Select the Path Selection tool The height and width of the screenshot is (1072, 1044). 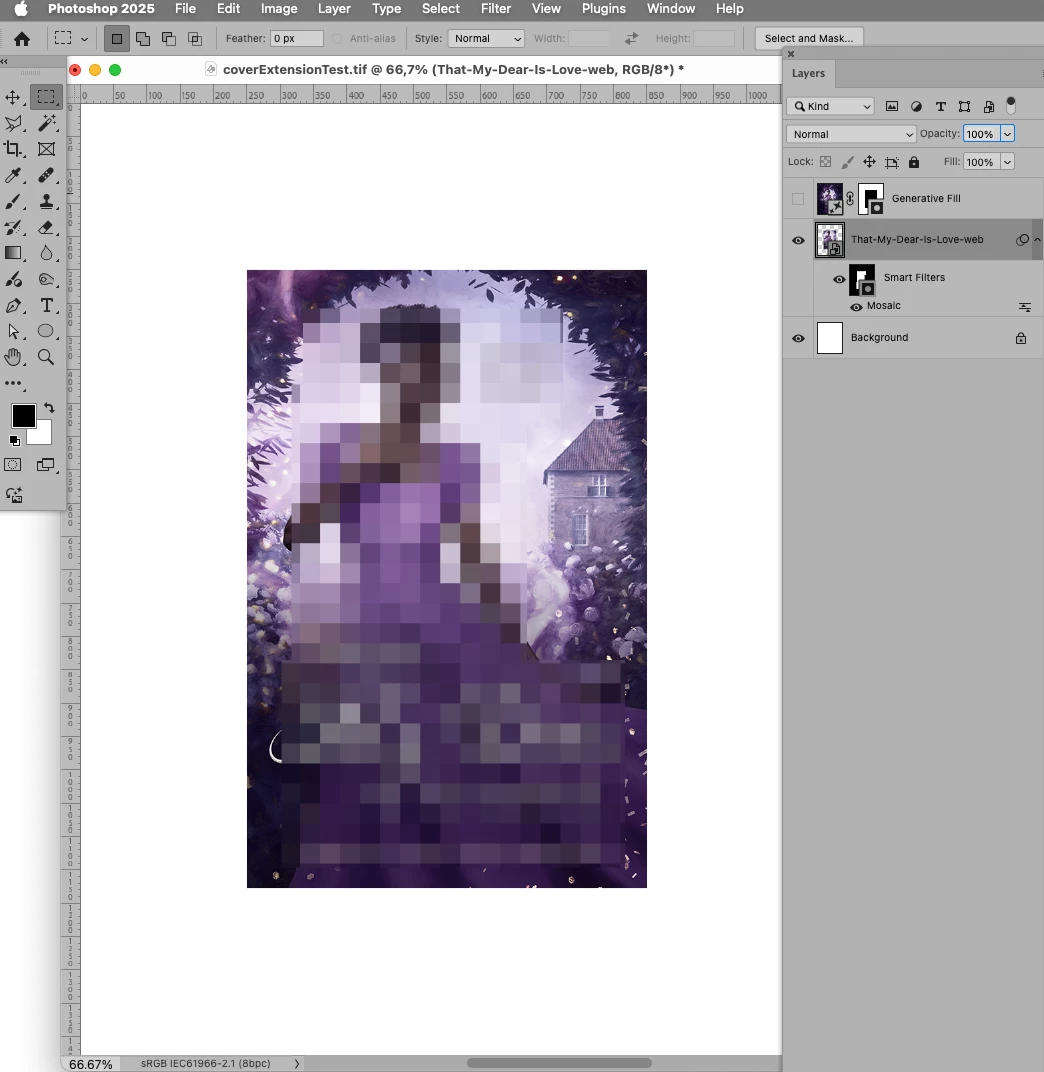13,332
